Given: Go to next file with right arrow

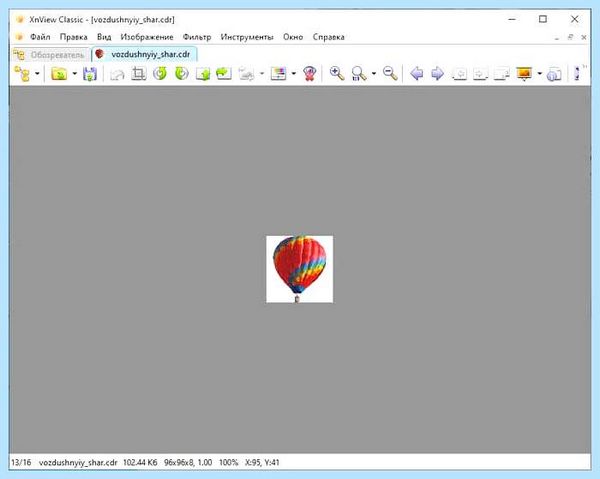Looking at the screenshot, I should coord(437,73).
